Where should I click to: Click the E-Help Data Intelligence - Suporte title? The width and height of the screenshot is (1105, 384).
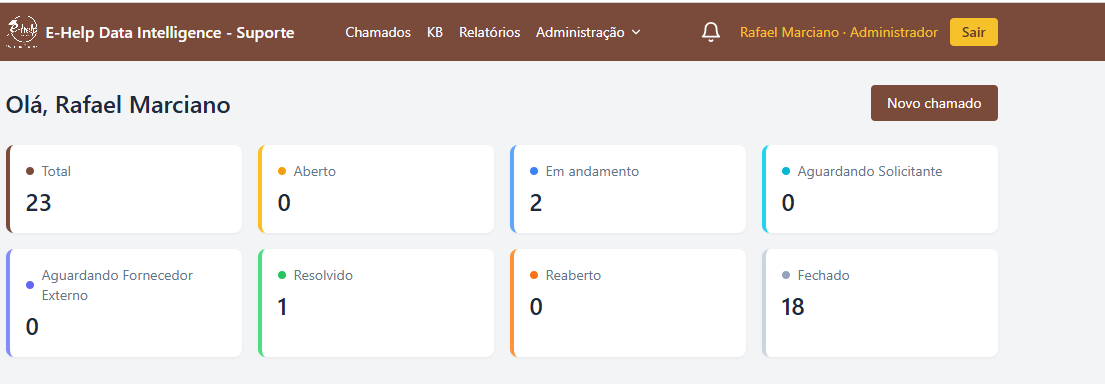click(170, 32)
